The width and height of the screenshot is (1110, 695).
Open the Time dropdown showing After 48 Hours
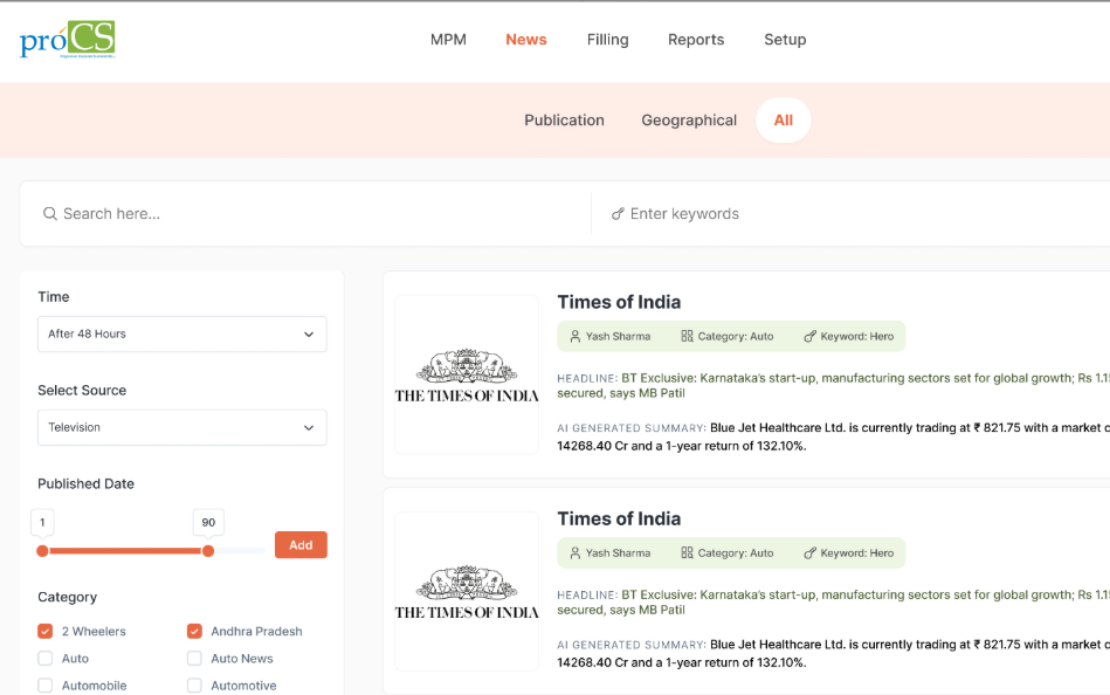pyautogui.click(x=182, y=334)
